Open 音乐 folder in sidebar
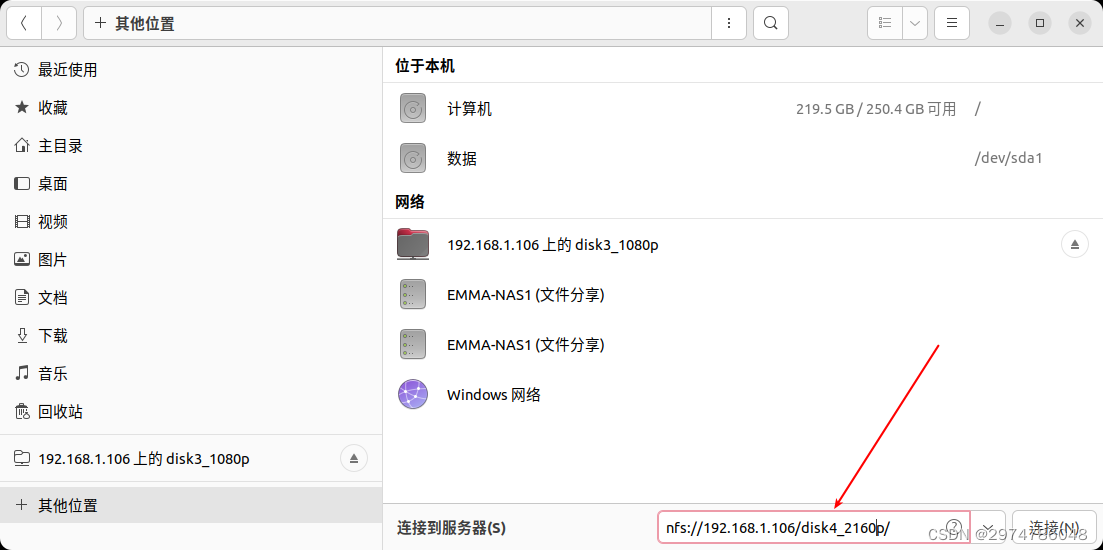 (191, 373)
